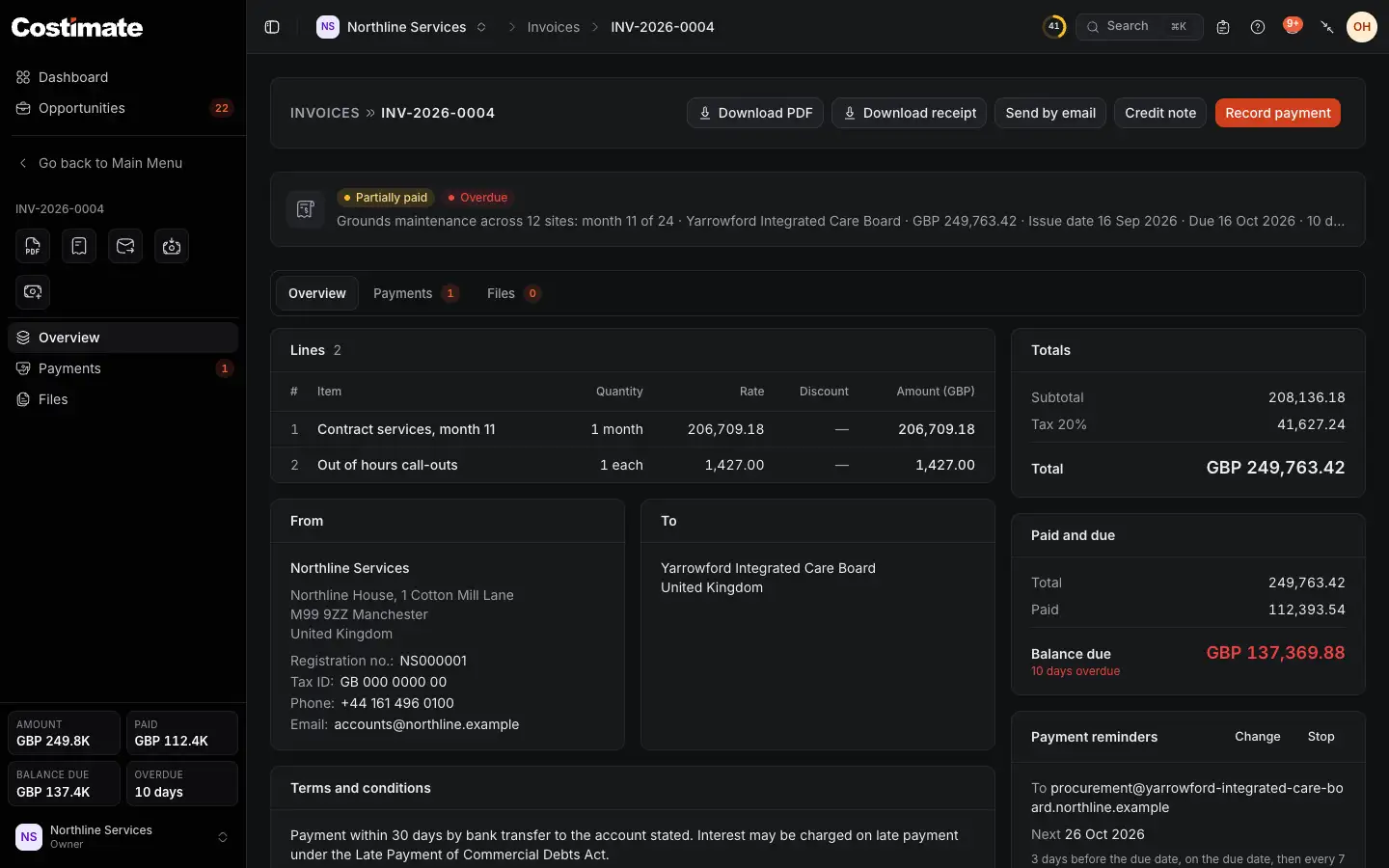Select the Overview tab

[316, 293]
